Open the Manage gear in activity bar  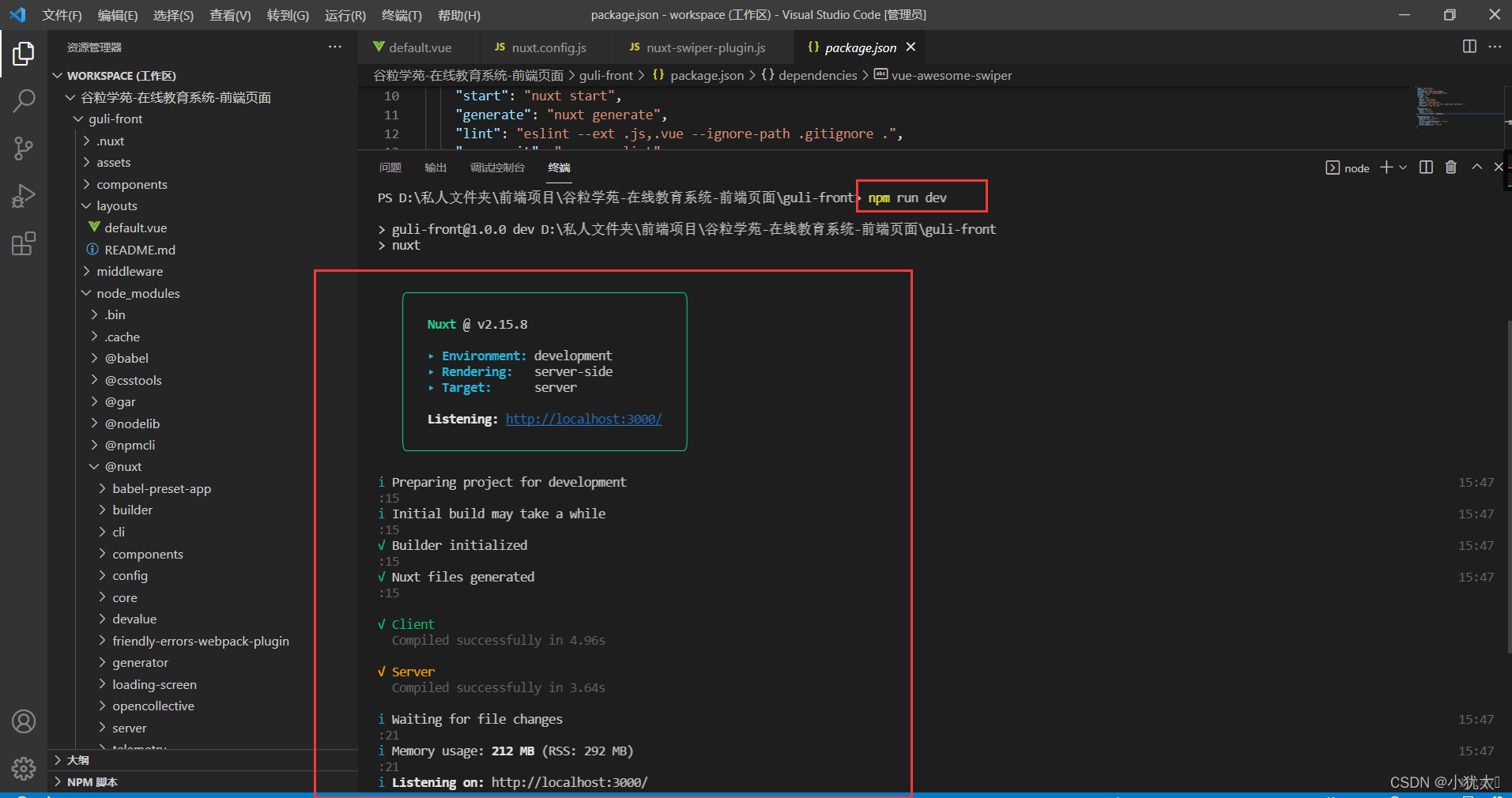pos(24,768)
